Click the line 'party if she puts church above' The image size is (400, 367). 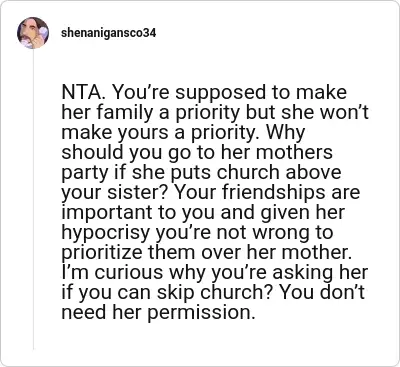pyautogui.click(x=201, y=173)
